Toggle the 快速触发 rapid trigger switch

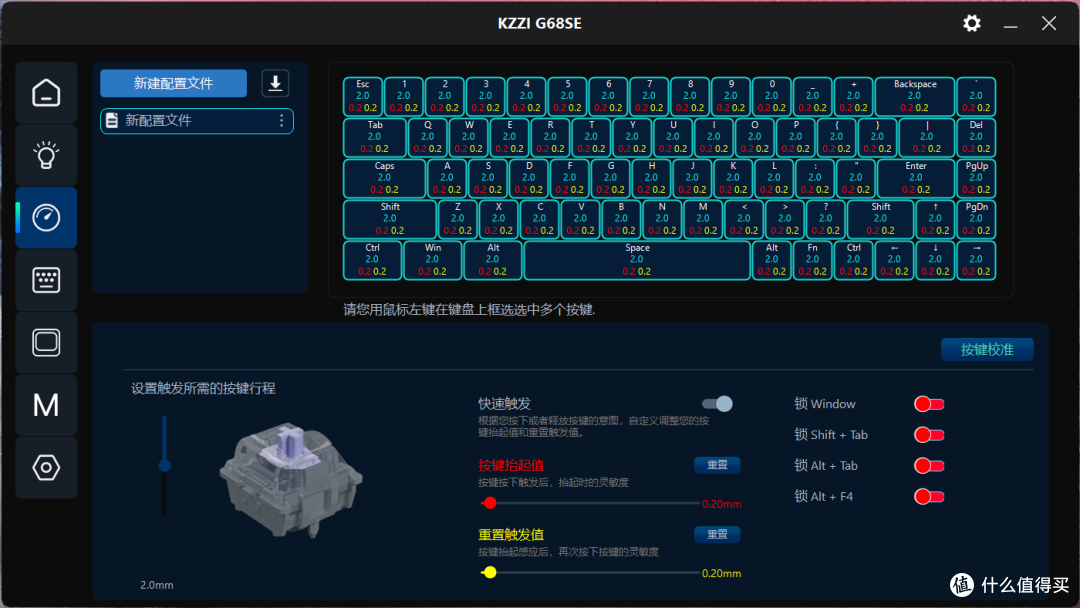[717, 403]
